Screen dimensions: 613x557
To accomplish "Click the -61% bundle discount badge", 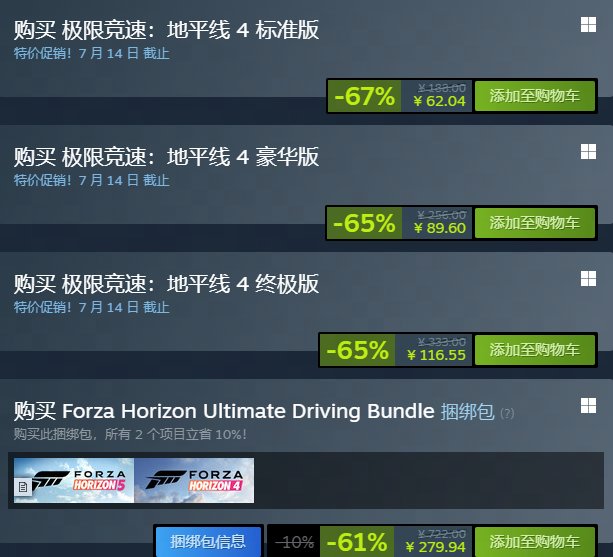I will [x=357, y=542].
